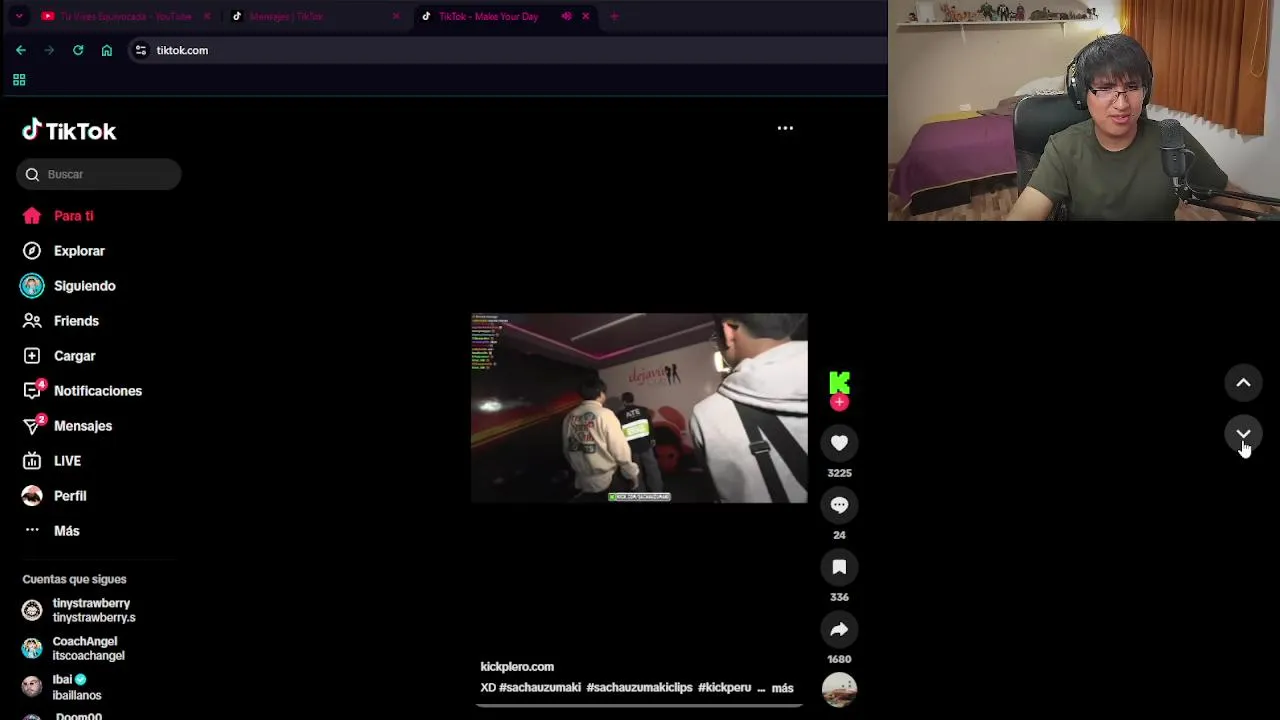Mute the tab via speaker icon

tap(566, 16)
